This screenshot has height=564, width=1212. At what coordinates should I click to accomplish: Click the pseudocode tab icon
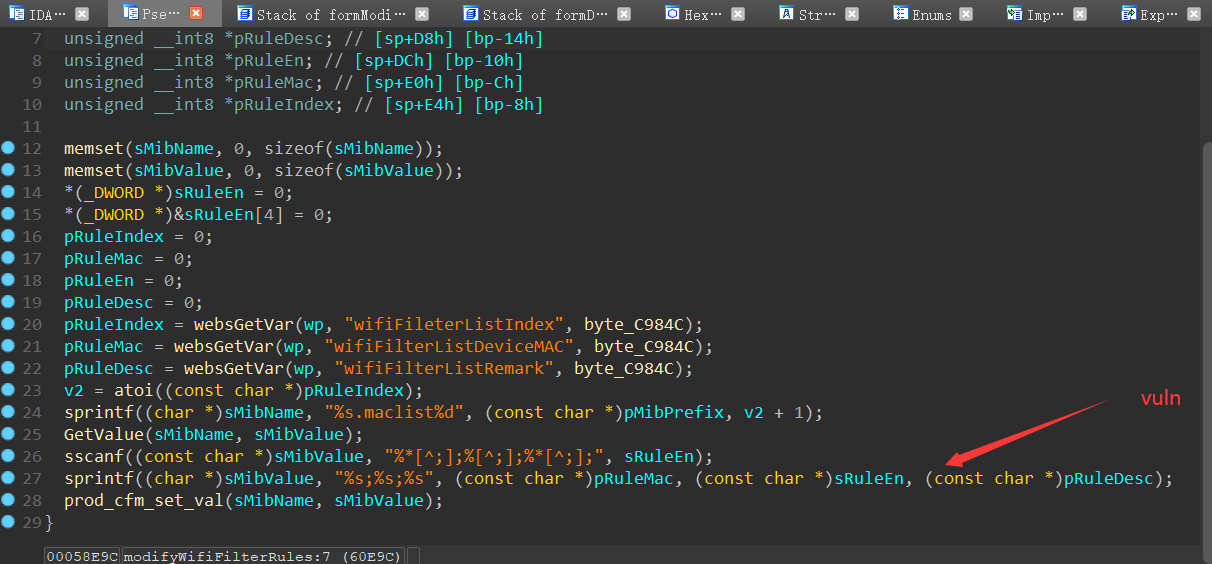131,14
